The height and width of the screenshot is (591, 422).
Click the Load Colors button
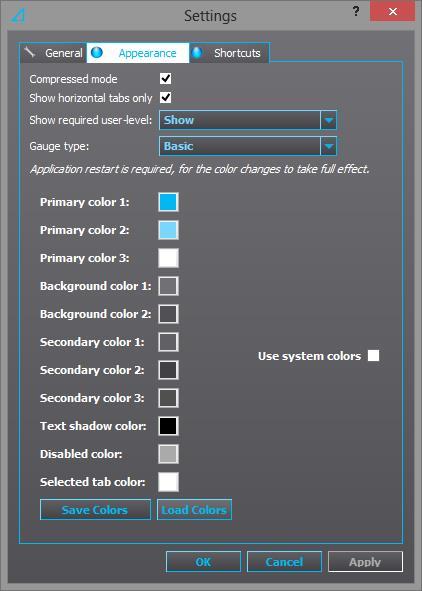coord(194,510)
